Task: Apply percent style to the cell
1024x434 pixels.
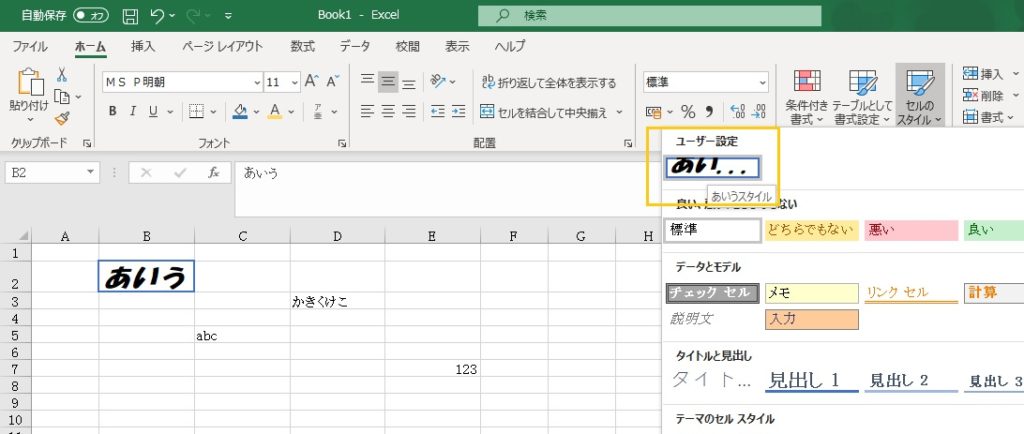Action: [x=688, y=111]
